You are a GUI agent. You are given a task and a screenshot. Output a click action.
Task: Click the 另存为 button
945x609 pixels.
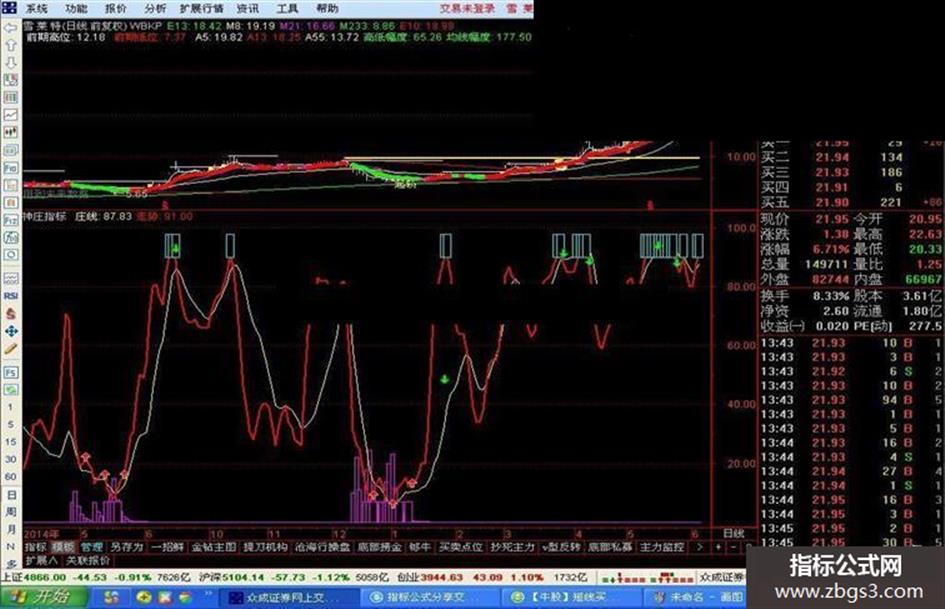click(127, 547)
